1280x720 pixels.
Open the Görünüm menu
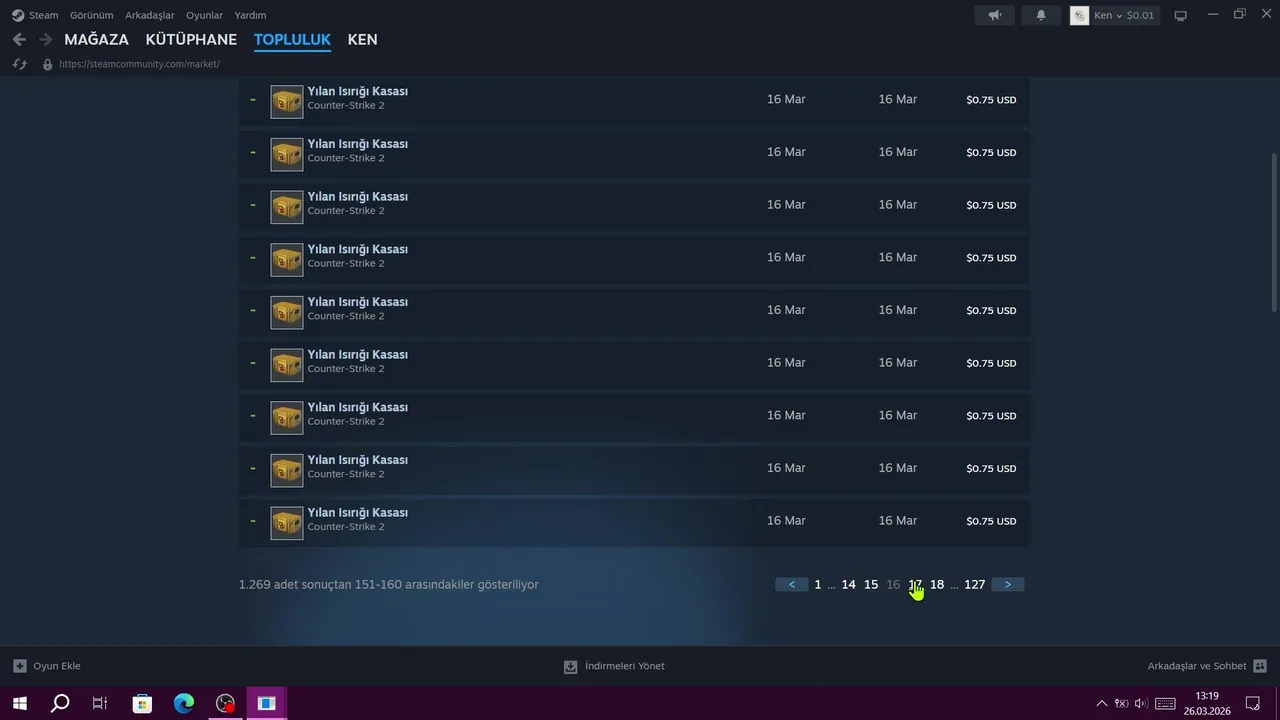tap(92, 15)
